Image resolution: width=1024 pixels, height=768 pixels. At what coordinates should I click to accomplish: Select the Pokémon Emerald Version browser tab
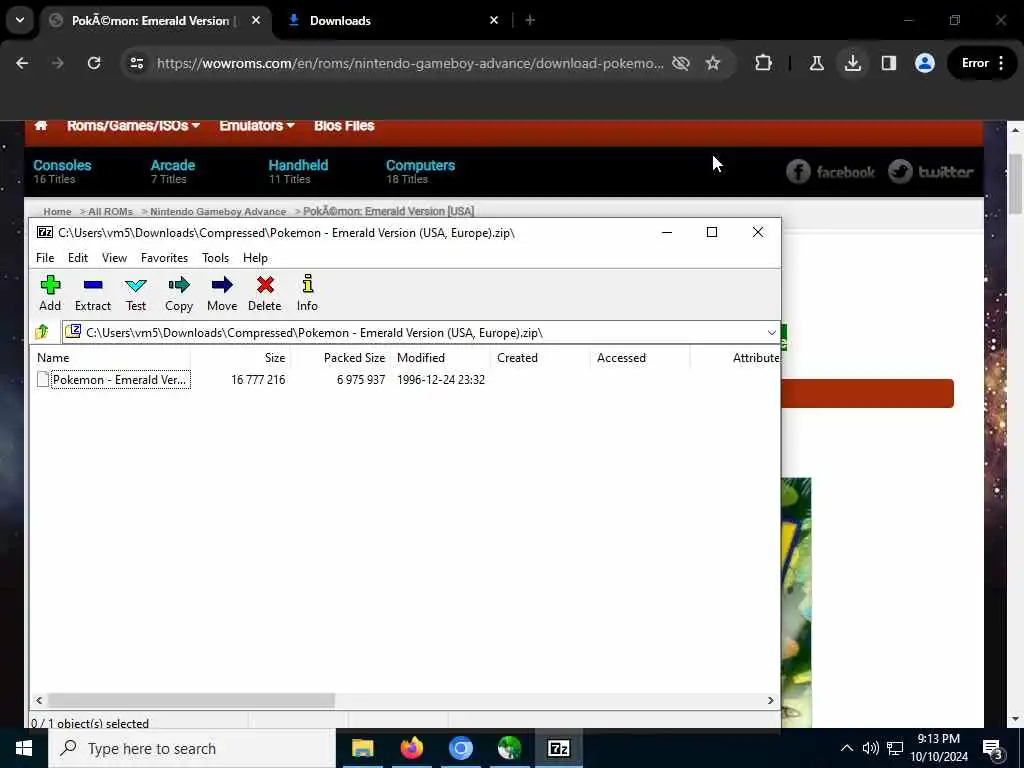[x=150, y=20]
